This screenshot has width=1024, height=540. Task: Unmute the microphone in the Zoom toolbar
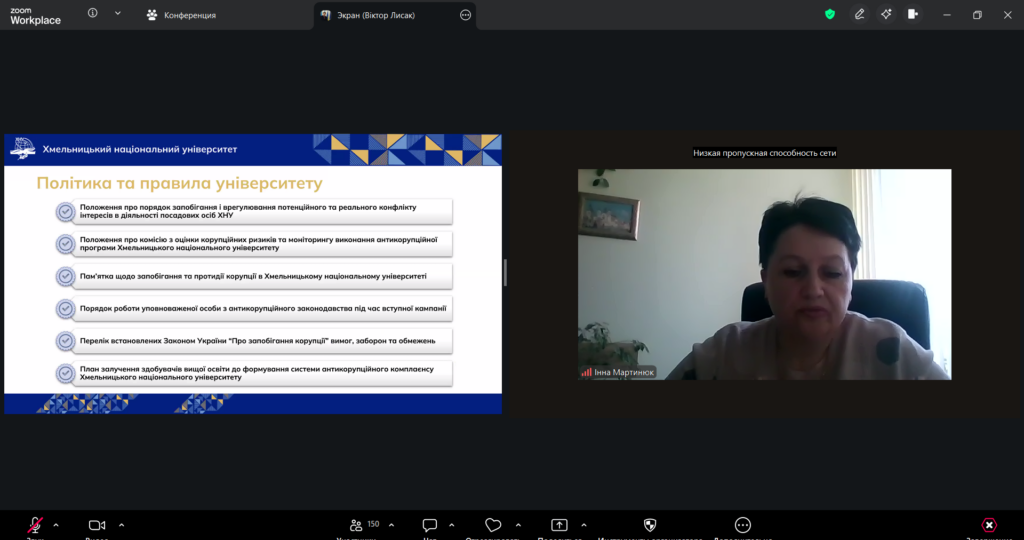coord(35,525)
